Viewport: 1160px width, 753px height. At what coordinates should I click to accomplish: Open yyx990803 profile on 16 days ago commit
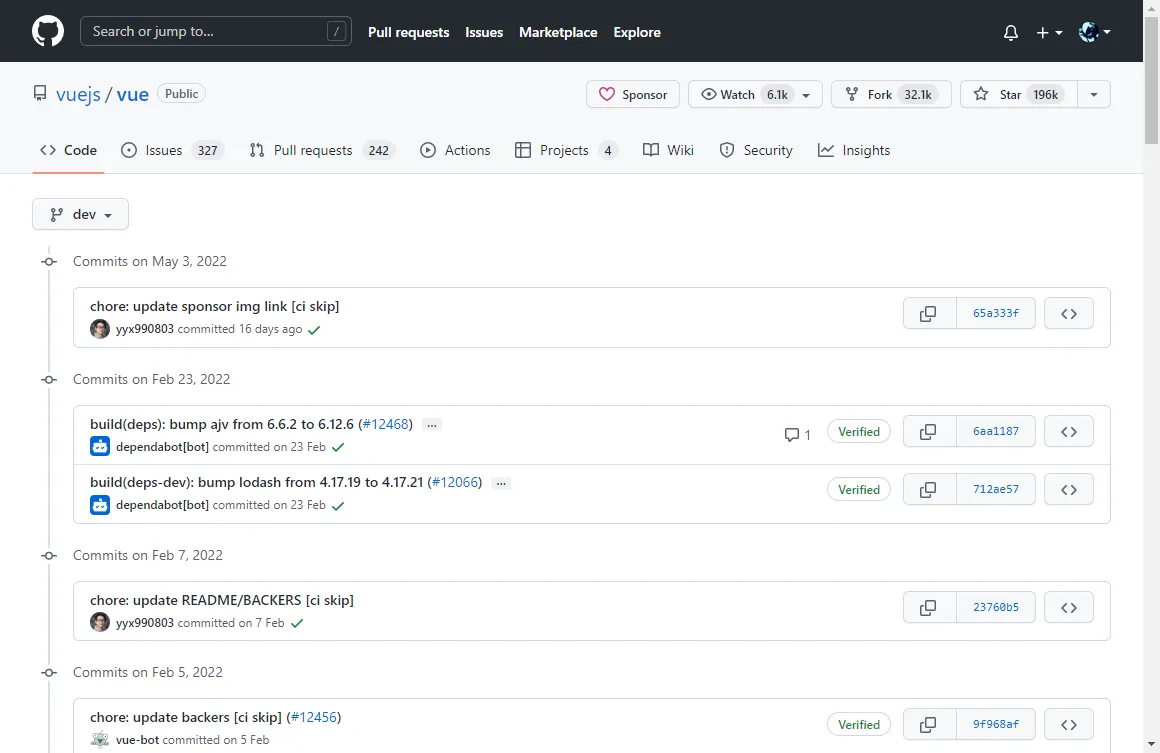145,329
